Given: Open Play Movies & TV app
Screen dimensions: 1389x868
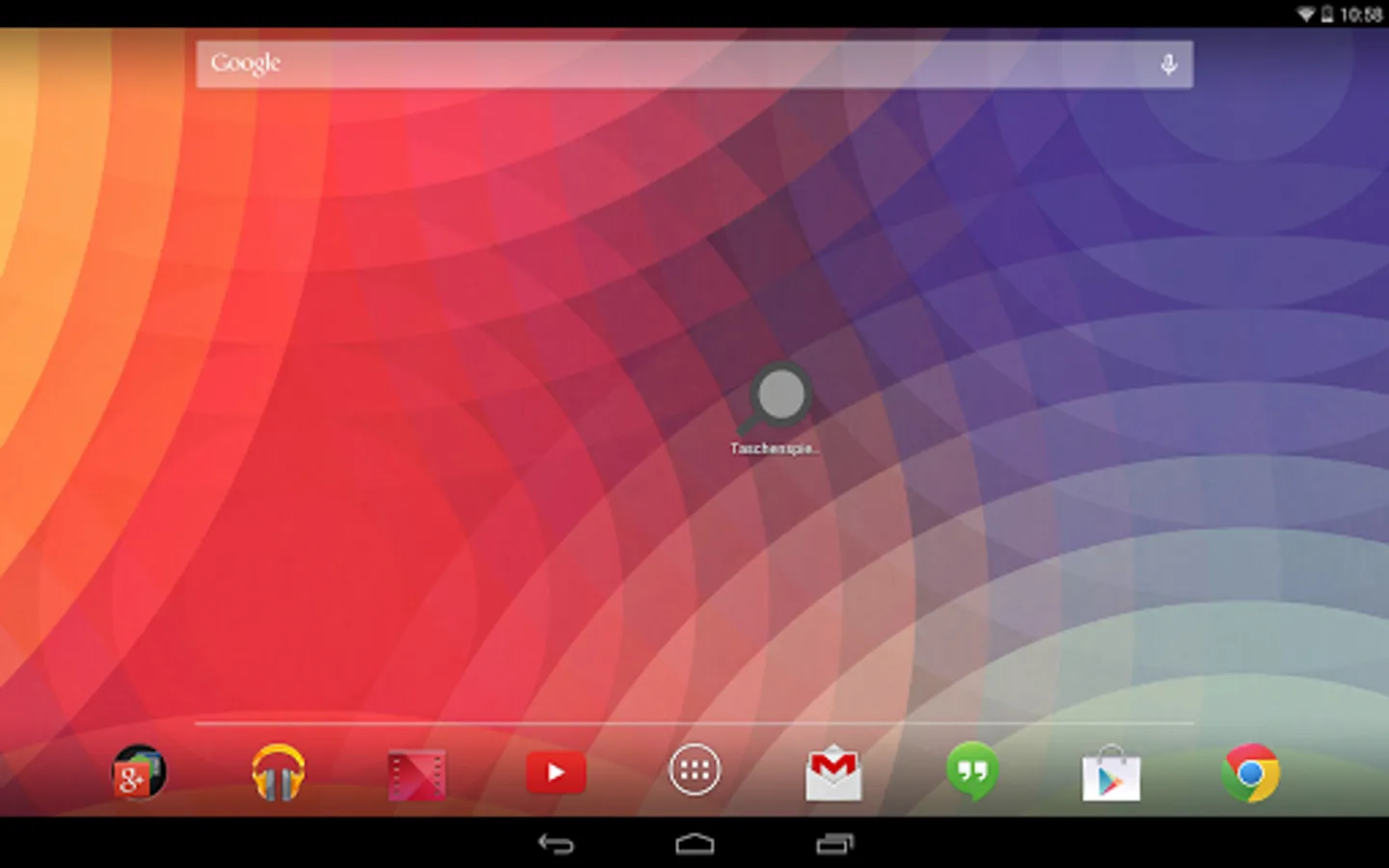Looking at the screenshot, I should click(417, 773).
